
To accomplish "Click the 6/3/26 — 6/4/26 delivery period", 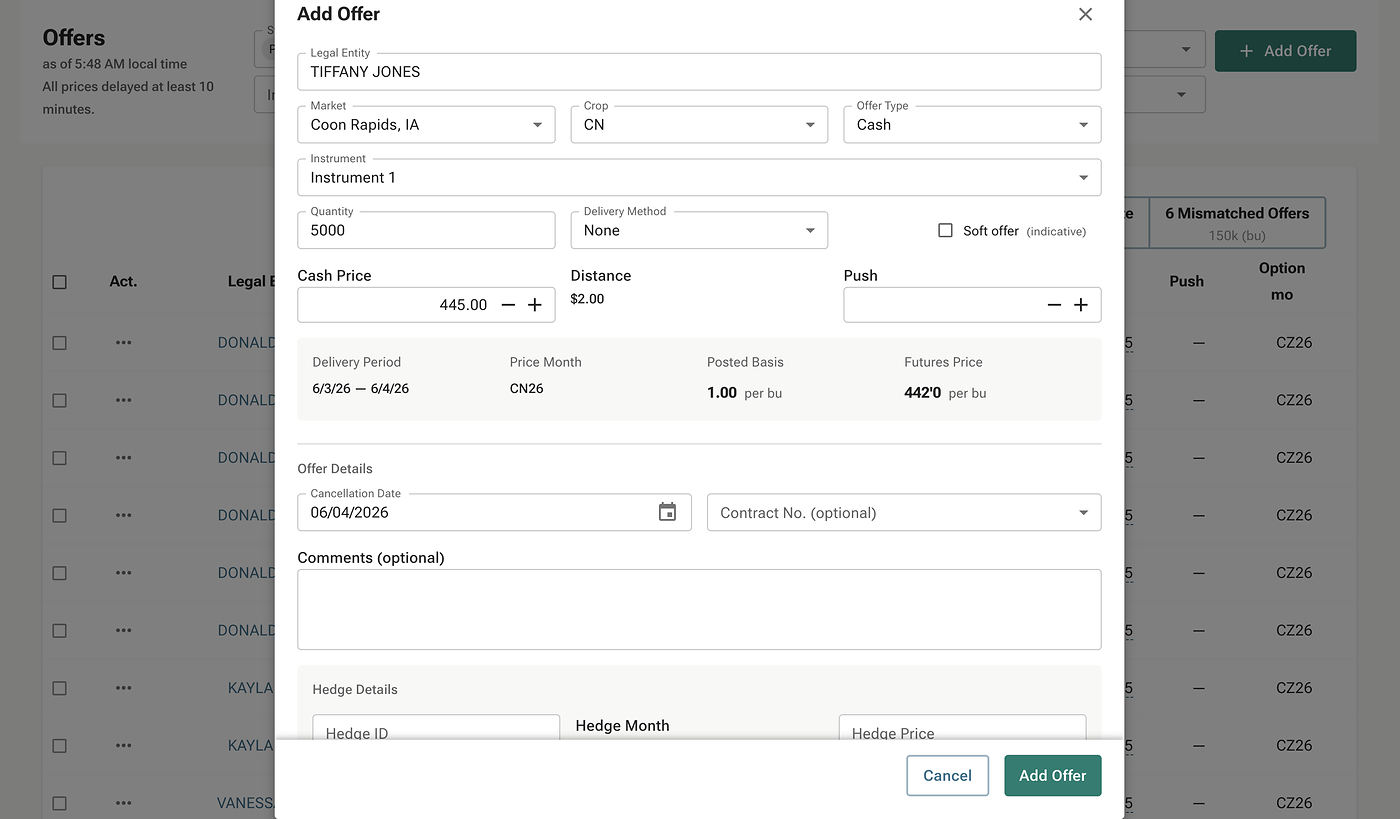I will (x=361, y=388).
